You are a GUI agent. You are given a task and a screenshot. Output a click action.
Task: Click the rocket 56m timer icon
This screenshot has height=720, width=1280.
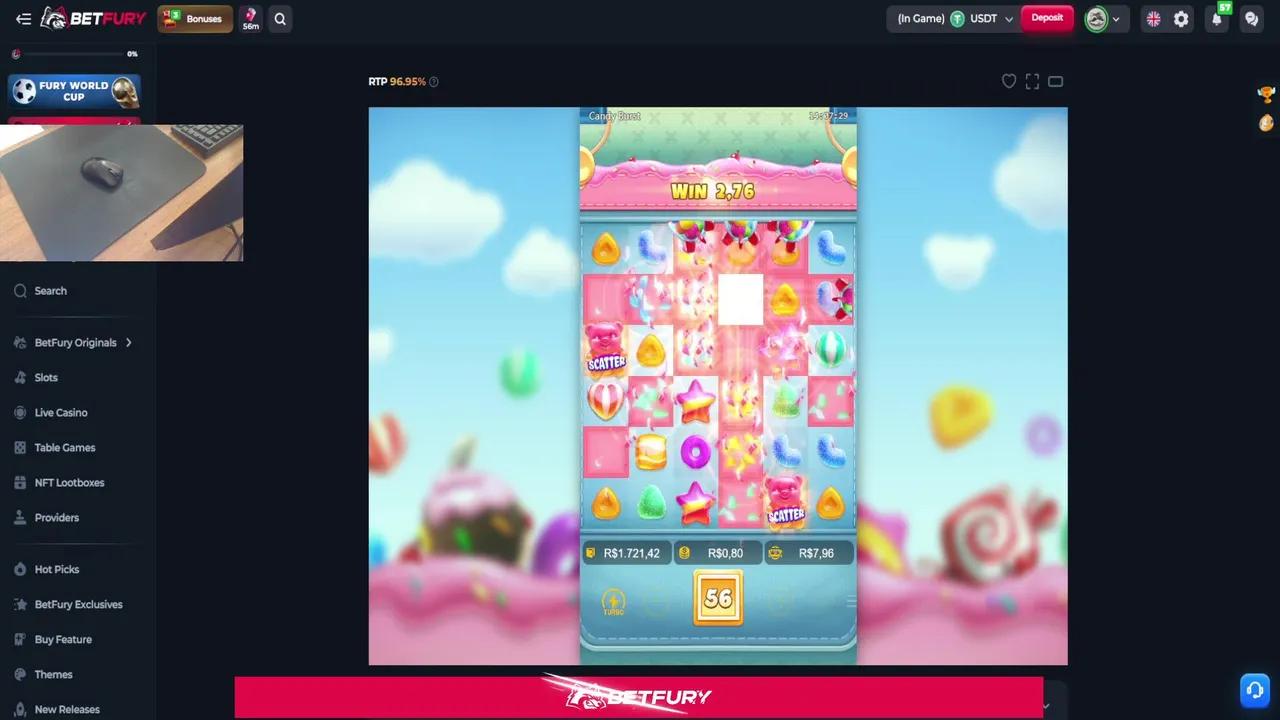point(250,19)
